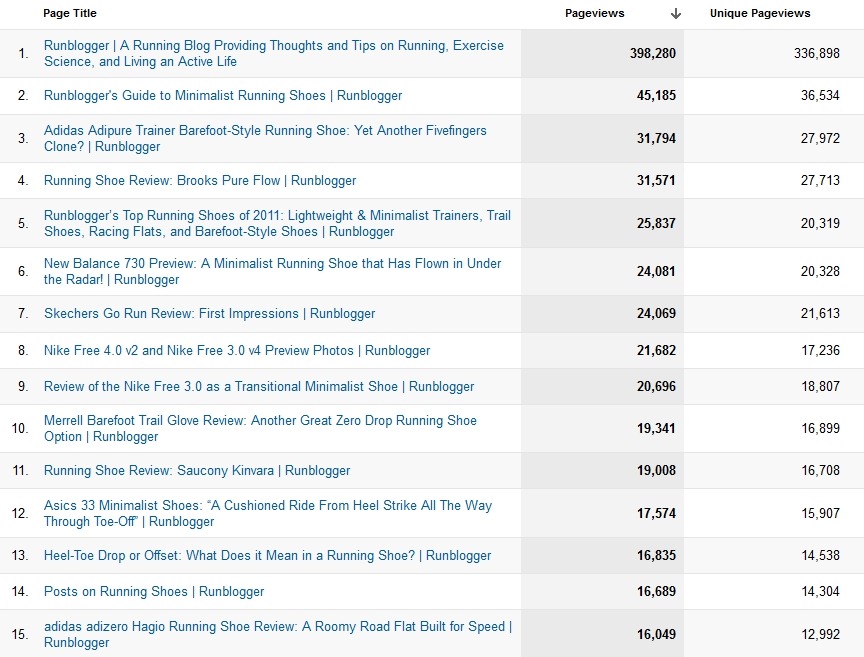Select the pageviews value 24,081
Viewport: 864px width, 657px height.
coord(656,271)
